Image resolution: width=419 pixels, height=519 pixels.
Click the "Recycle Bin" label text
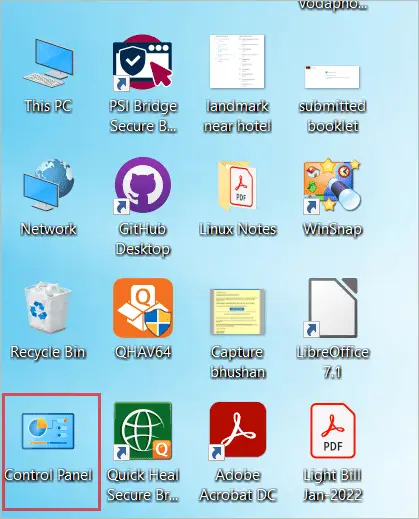point(48,352)
